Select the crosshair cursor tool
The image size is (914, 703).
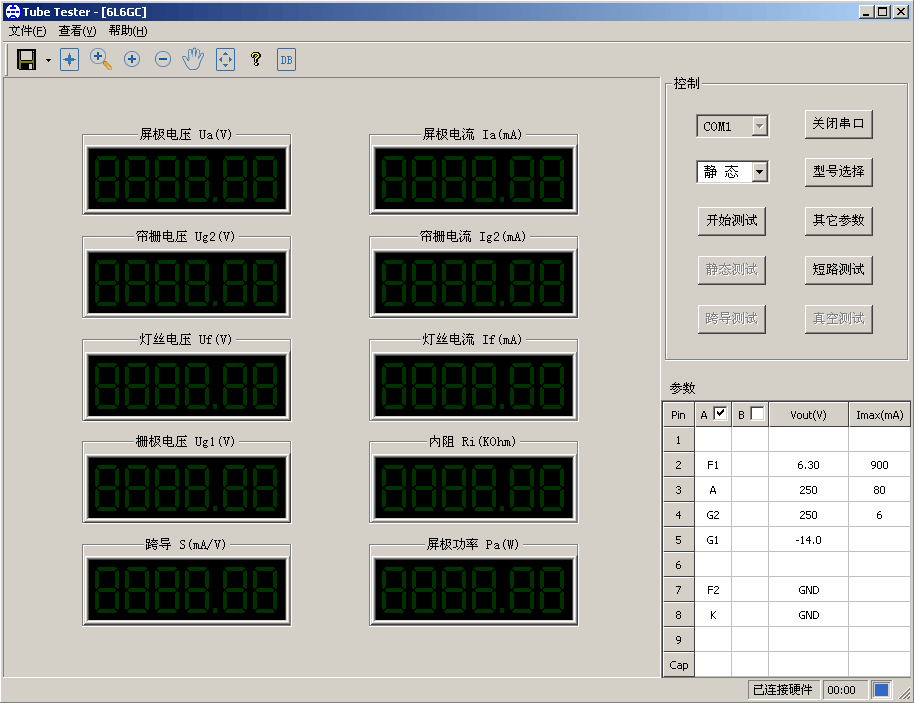[69, 60]
